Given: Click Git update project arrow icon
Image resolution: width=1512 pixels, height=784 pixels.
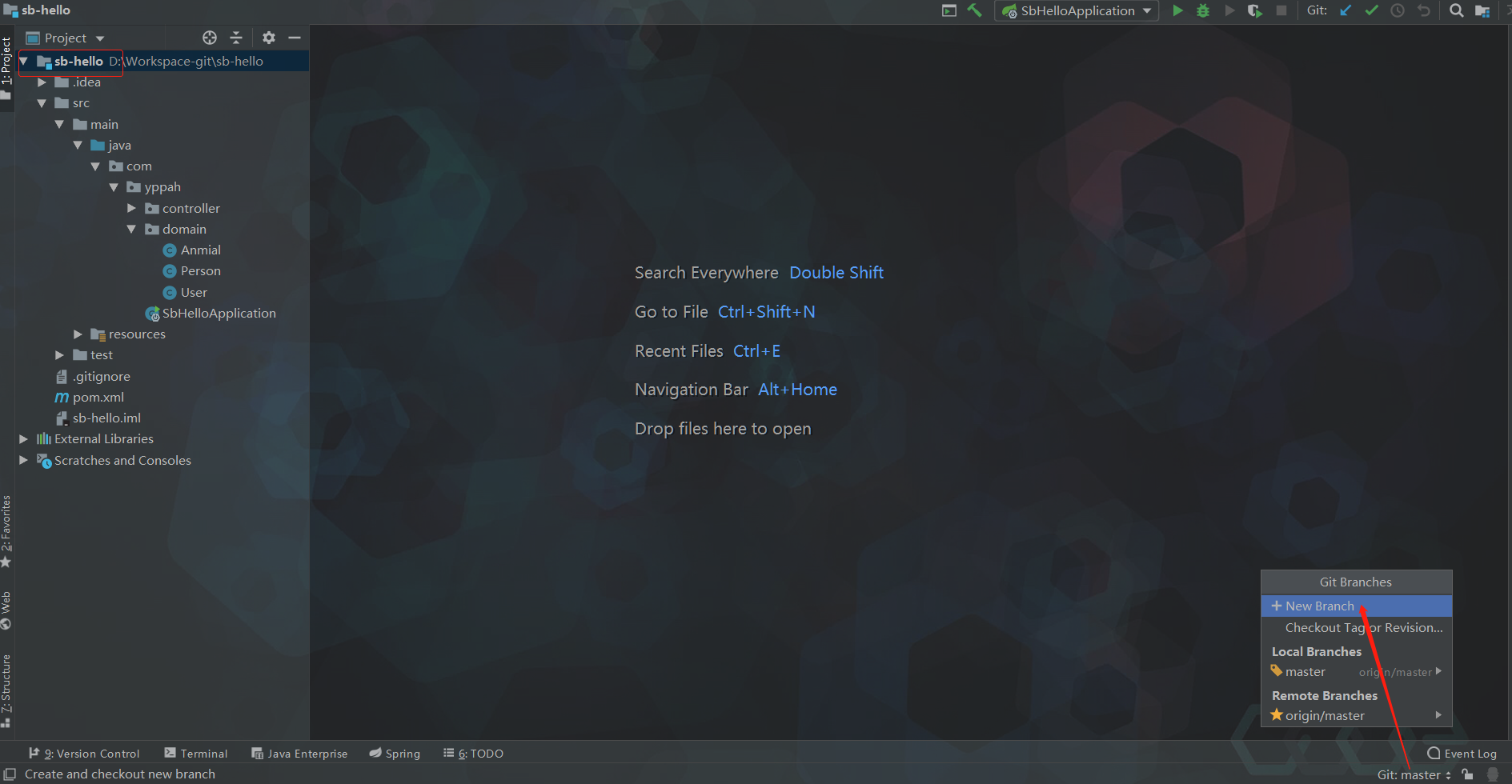Looking at the screenshot, I should pos(1346,11).
